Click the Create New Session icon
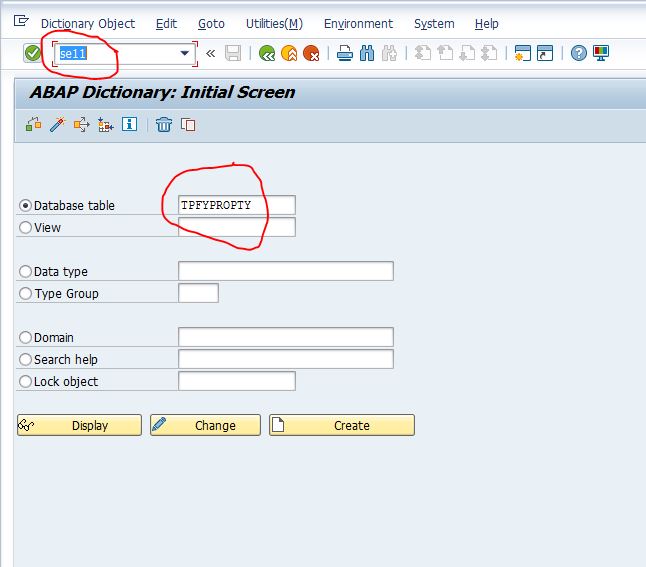The image size is (646, 567). click(x=522, y=53)
